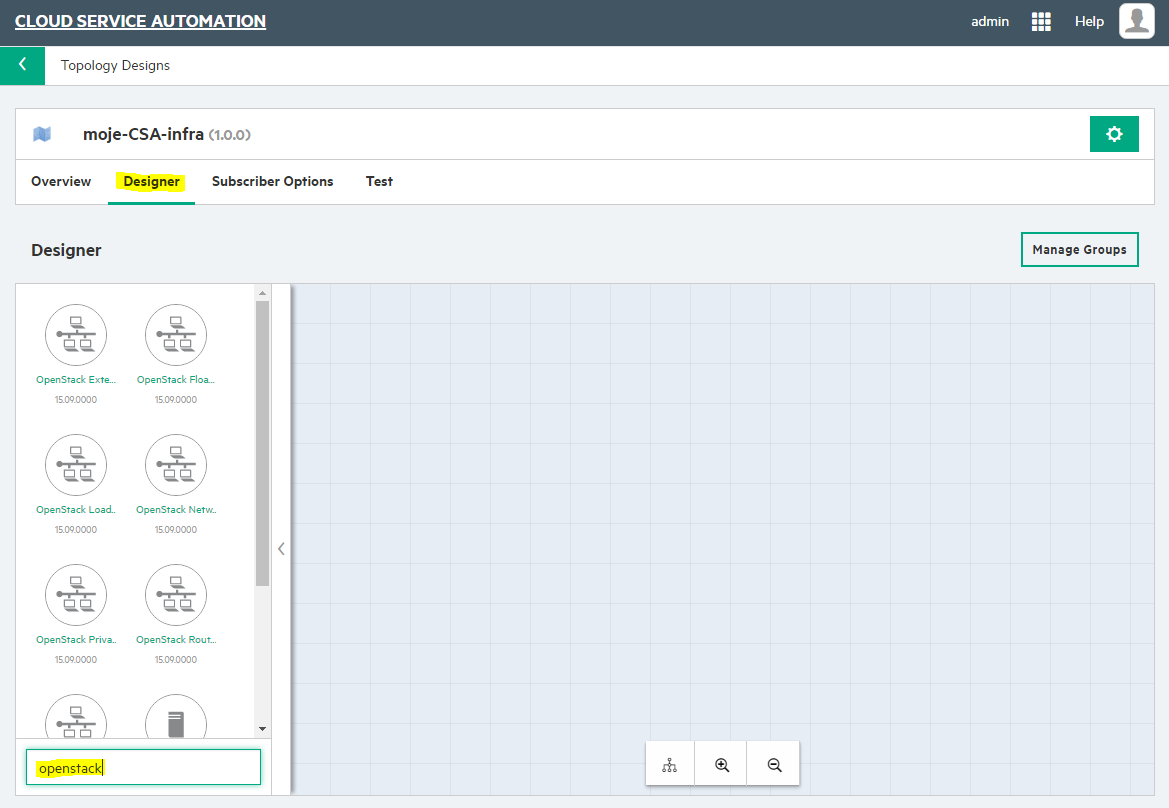Screen dimensions: 1169x808
Task: Click the OpenStack Load.. label
Action: pyautogui.click(x=76, y=510)
